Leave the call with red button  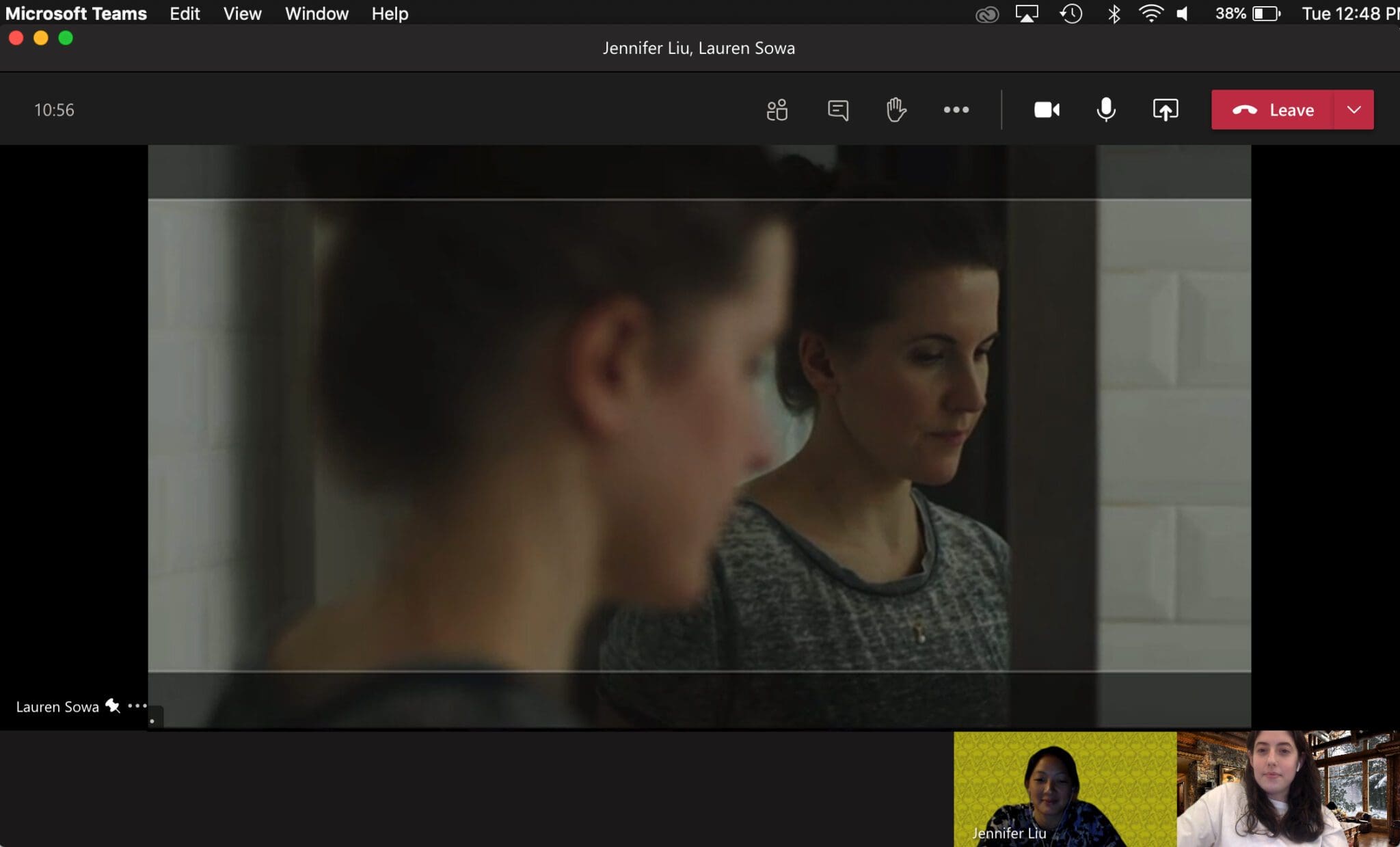(1272, 110)
